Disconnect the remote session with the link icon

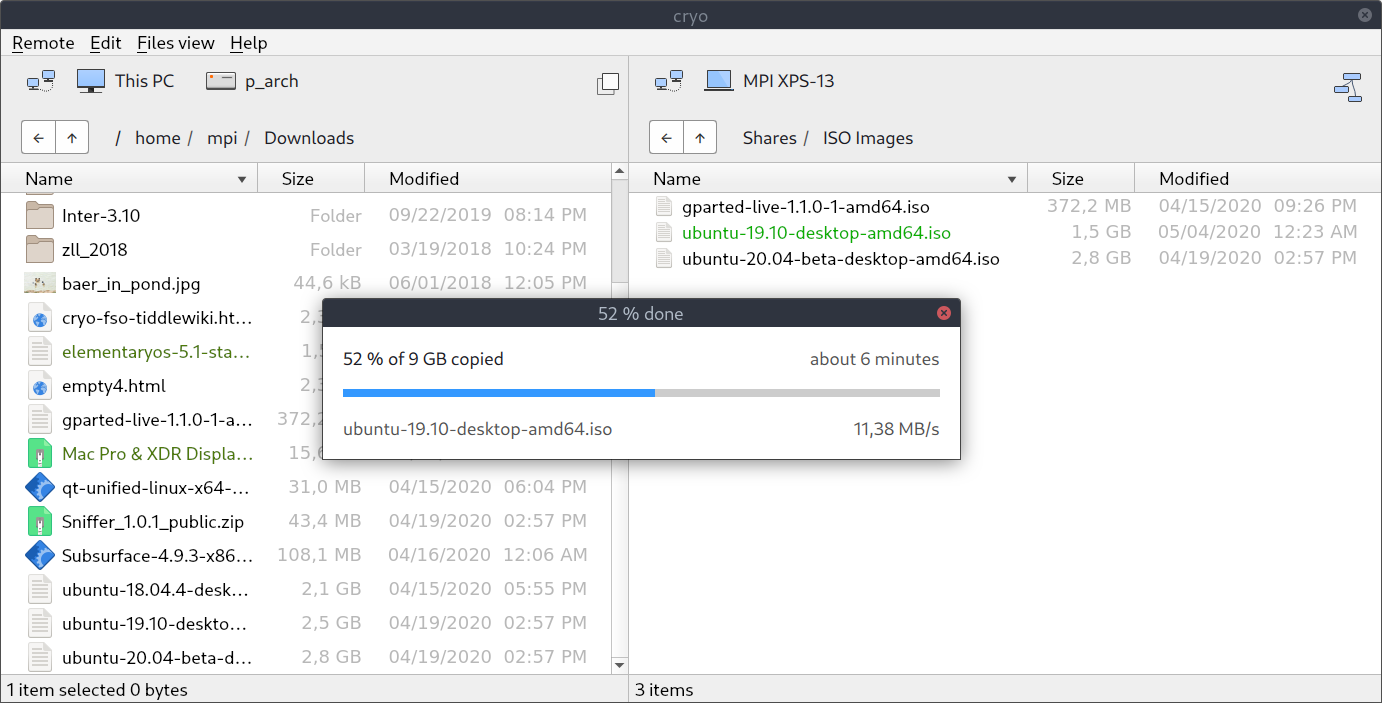point(1348,88)
